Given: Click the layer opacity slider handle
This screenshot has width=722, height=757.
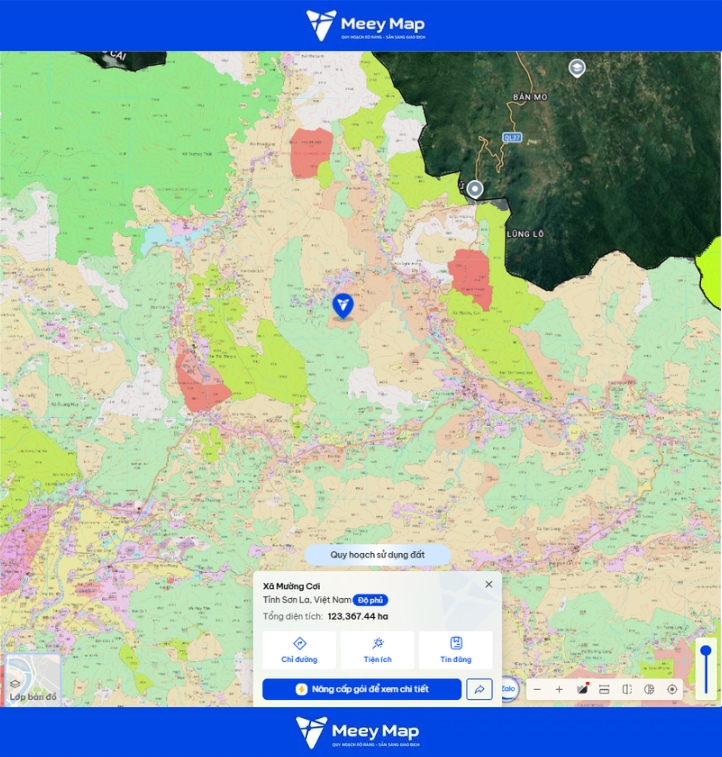Looking at the screenshot, I should click(706, 650).
